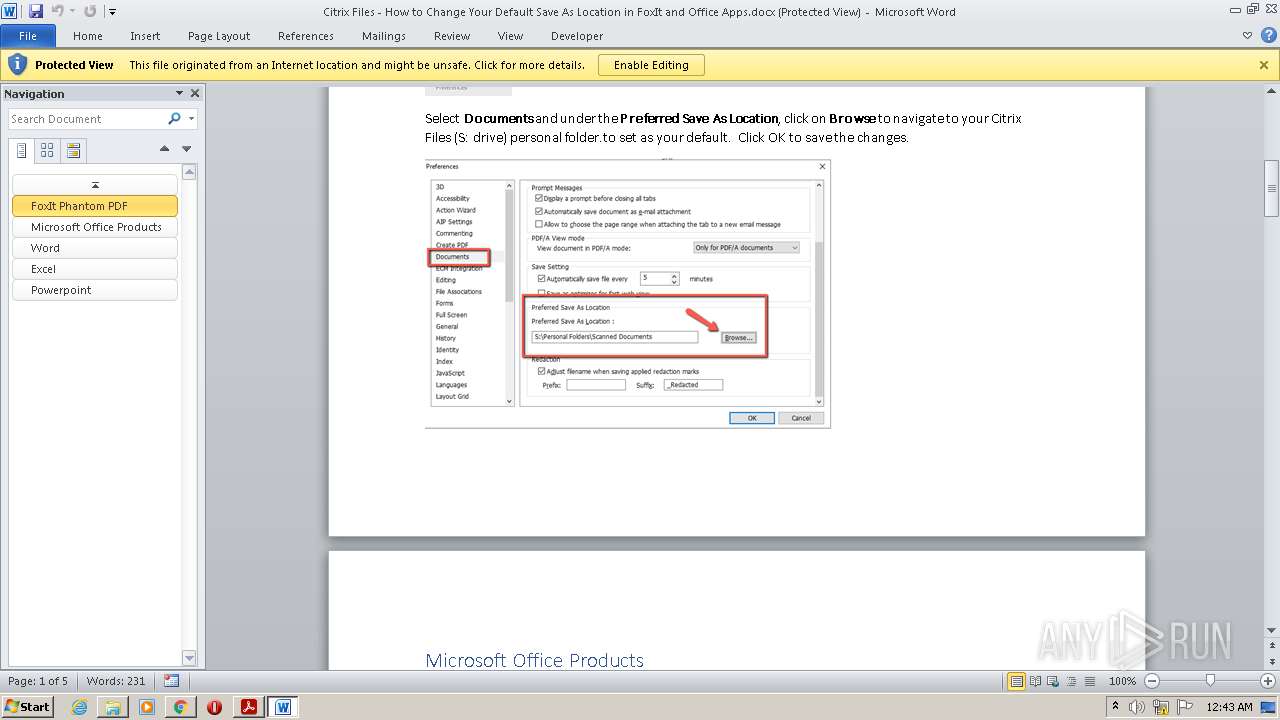Screen dimensions: 1280x720
Task: Open Opera browser from the taskbar
Action: pyautogui.click(x=214, y=707)
